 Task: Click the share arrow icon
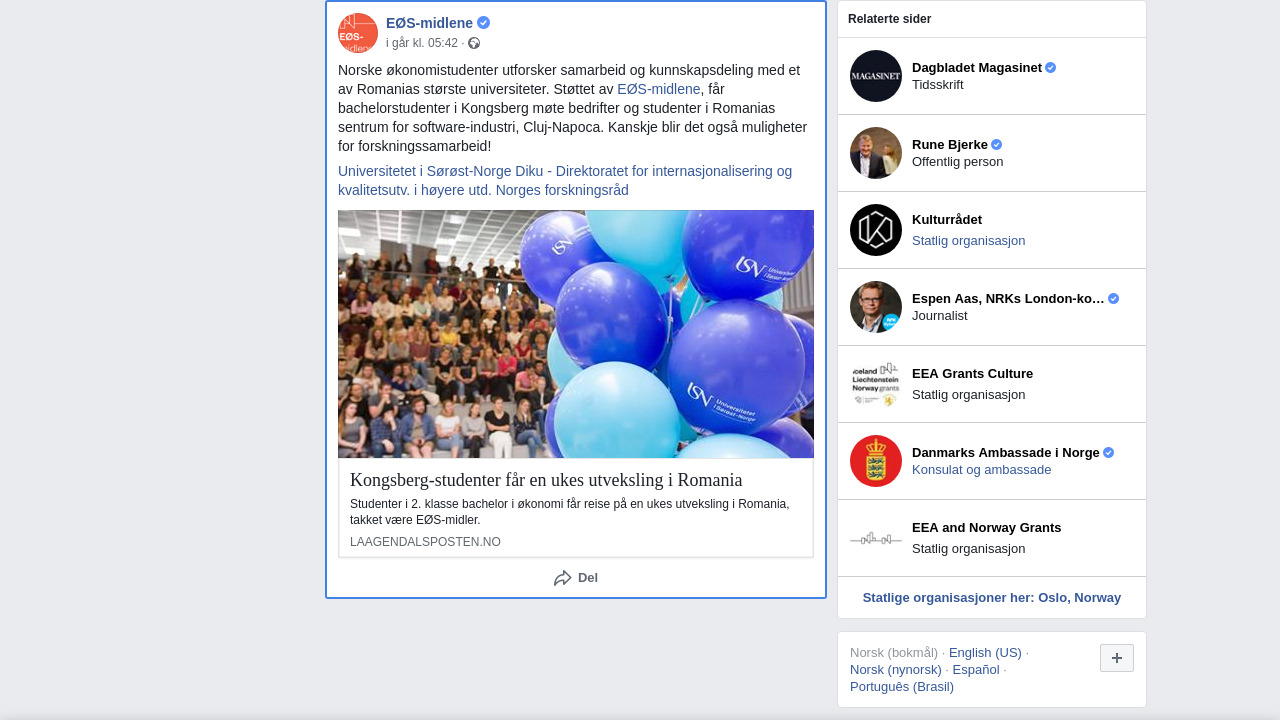563,578
